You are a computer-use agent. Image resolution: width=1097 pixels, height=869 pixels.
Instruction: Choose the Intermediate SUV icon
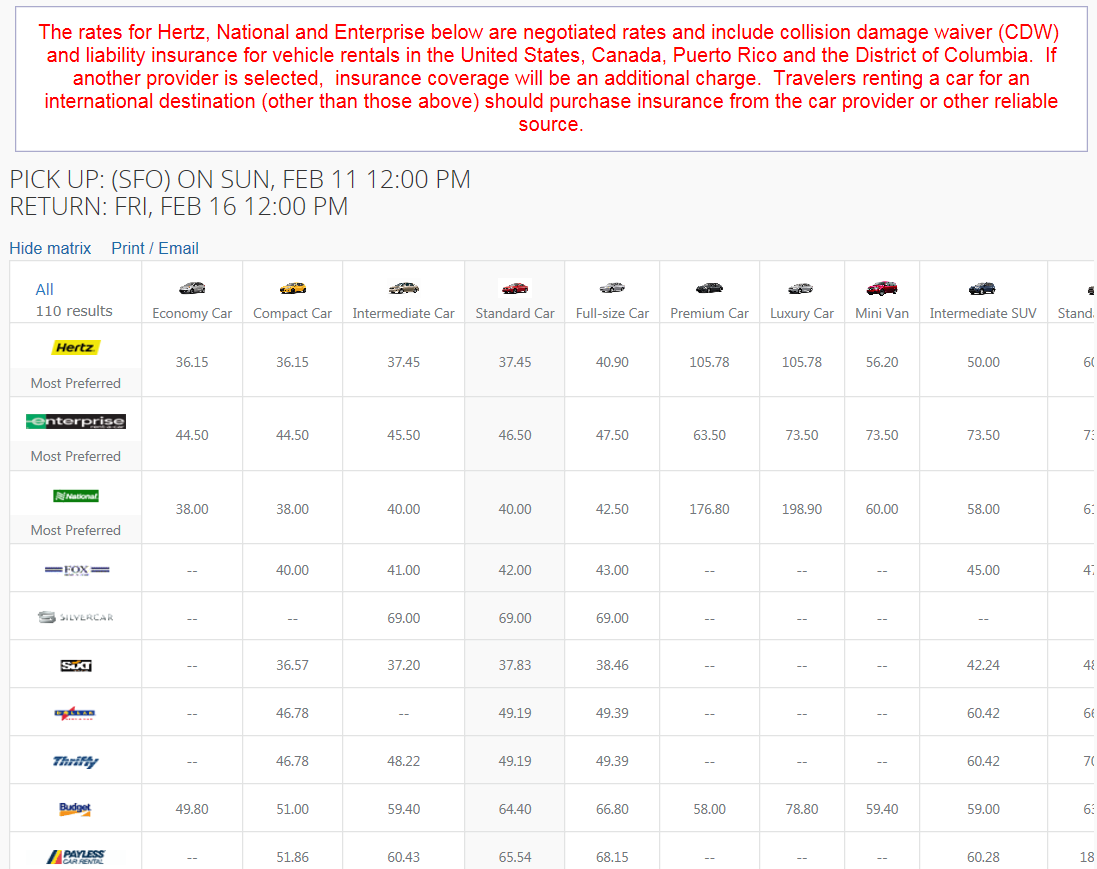[982, 288]
